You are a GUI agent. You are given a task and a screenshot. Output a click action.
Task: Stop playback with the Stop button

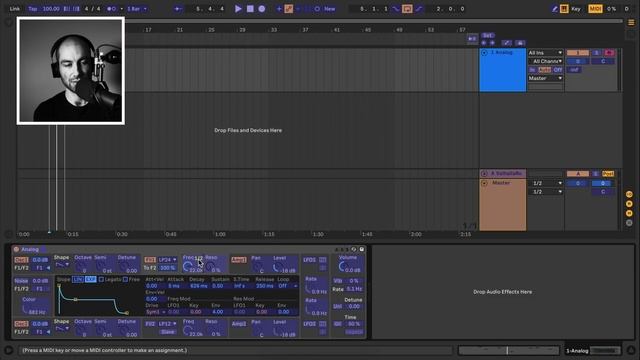250,9
